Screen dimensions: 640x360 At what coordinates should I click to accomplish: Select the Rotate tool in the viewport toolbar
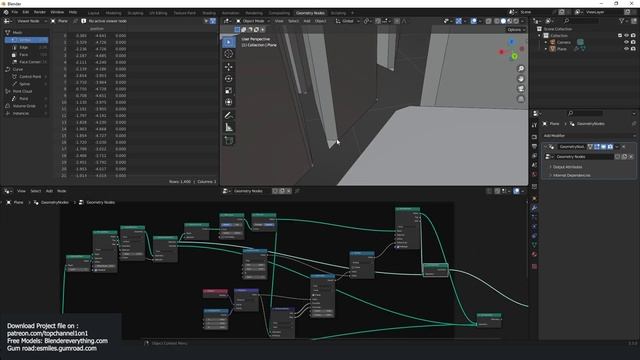coord(229,78)
